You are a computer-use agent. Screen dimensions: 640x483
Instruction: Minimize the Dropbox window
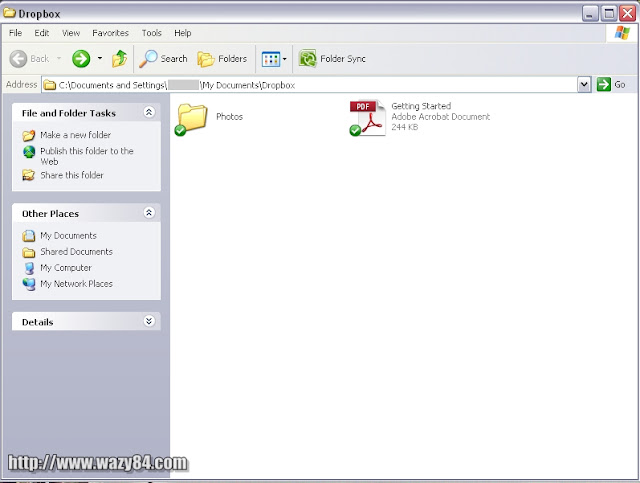[x=590, y=13]
